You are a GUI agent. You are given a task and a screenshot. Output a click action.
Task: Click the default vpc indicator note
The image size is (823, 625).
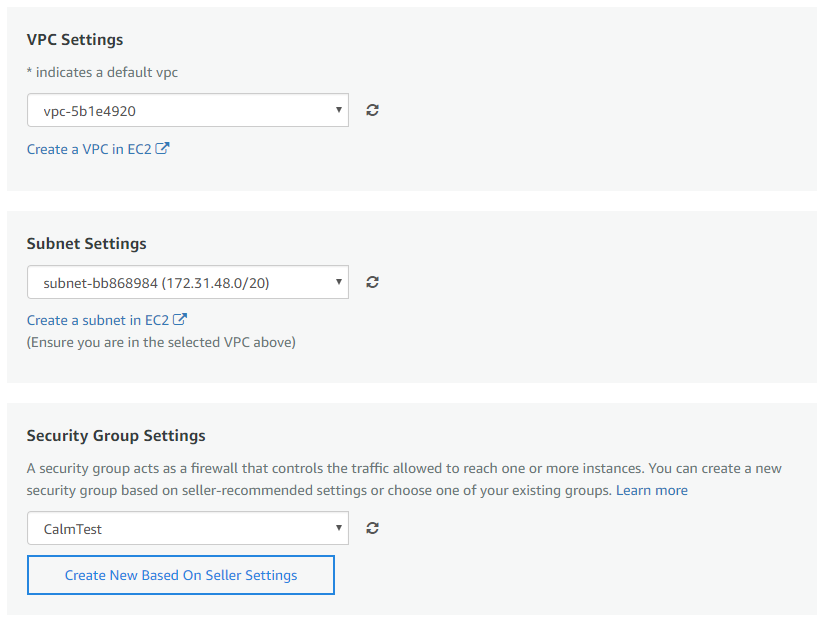(102, 72)
